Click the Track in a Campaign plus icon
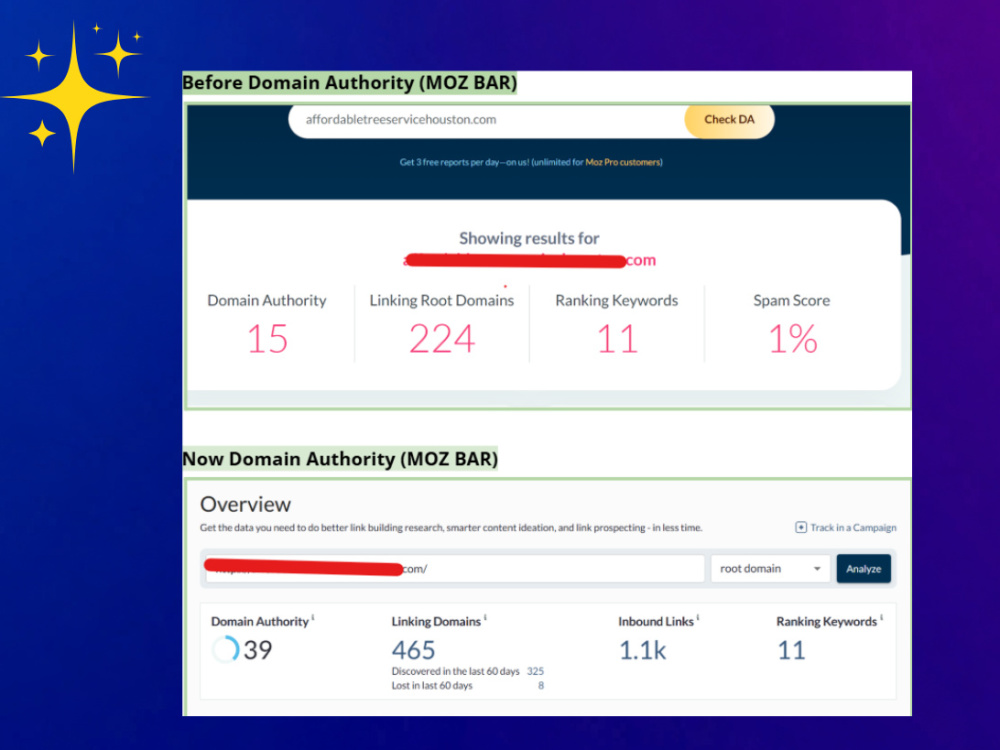 (x=800, y=527)
